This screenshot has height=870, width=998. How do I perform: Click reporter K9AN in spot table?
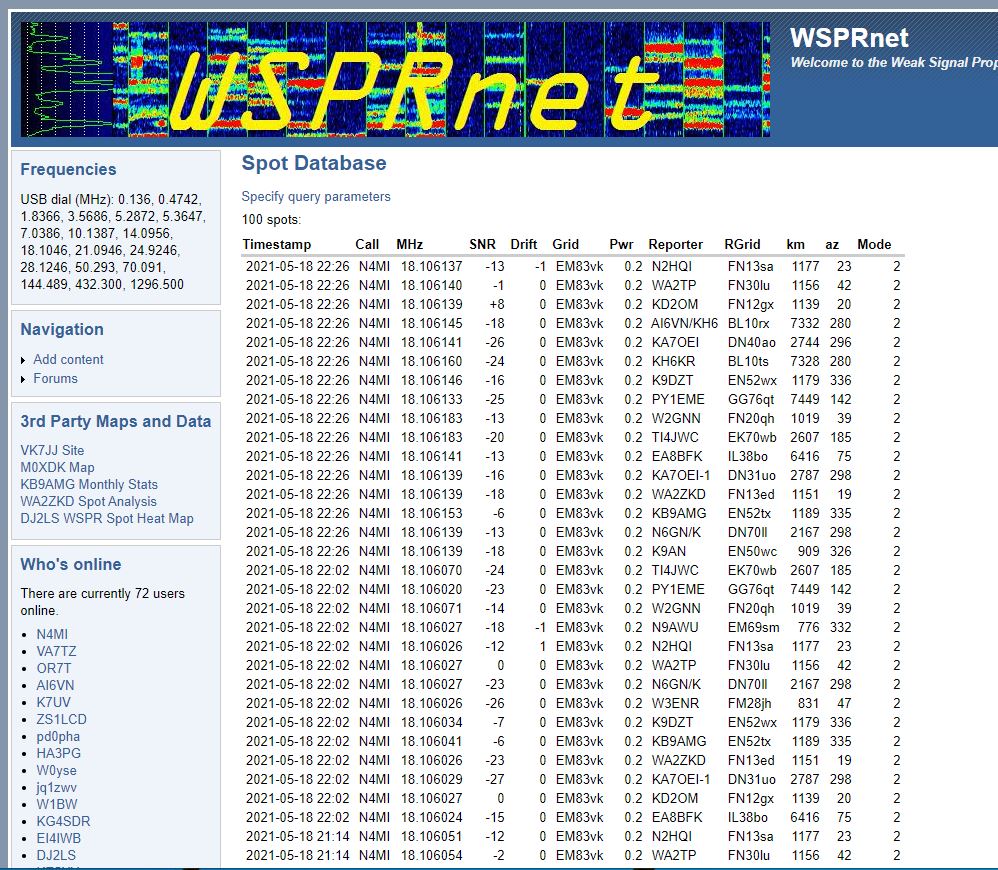(668, 551)
